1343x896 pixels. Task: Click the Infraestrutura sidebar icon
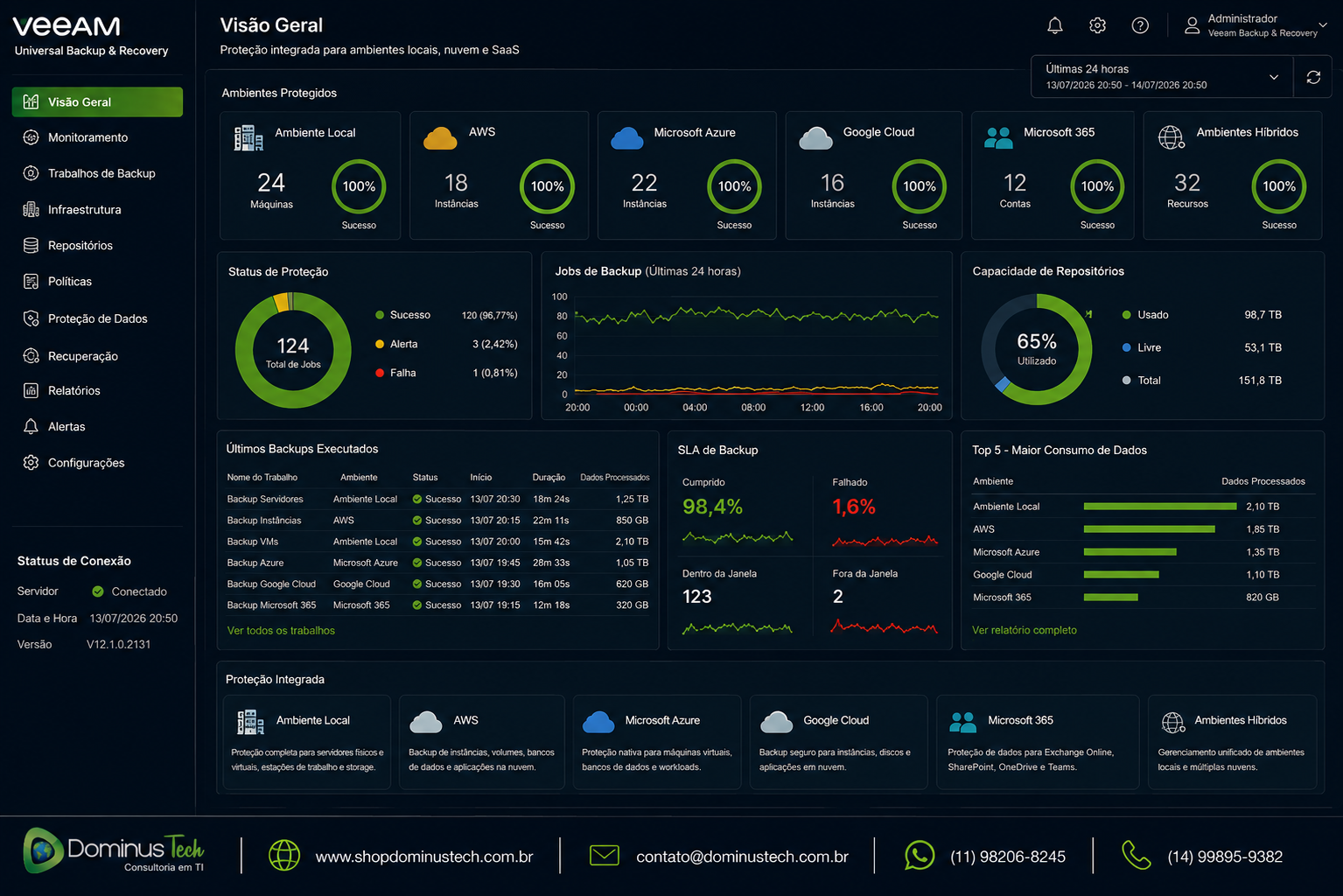pyautogui.click(x=31, y=209)
